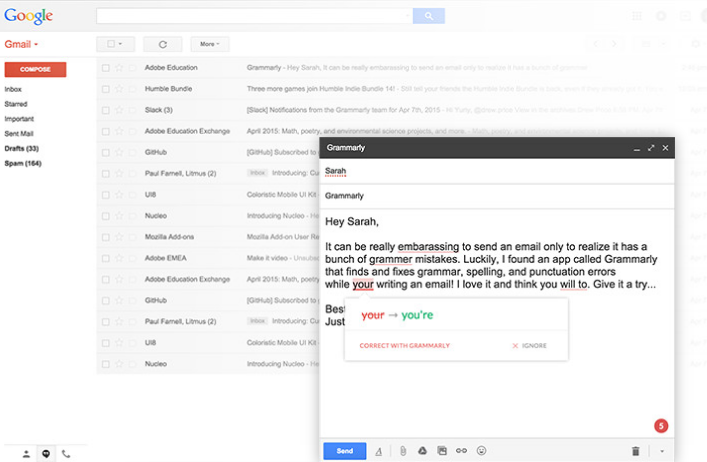The image size is (707, 462).
Task: Click the refresh inbox icon
Action: 163,44
